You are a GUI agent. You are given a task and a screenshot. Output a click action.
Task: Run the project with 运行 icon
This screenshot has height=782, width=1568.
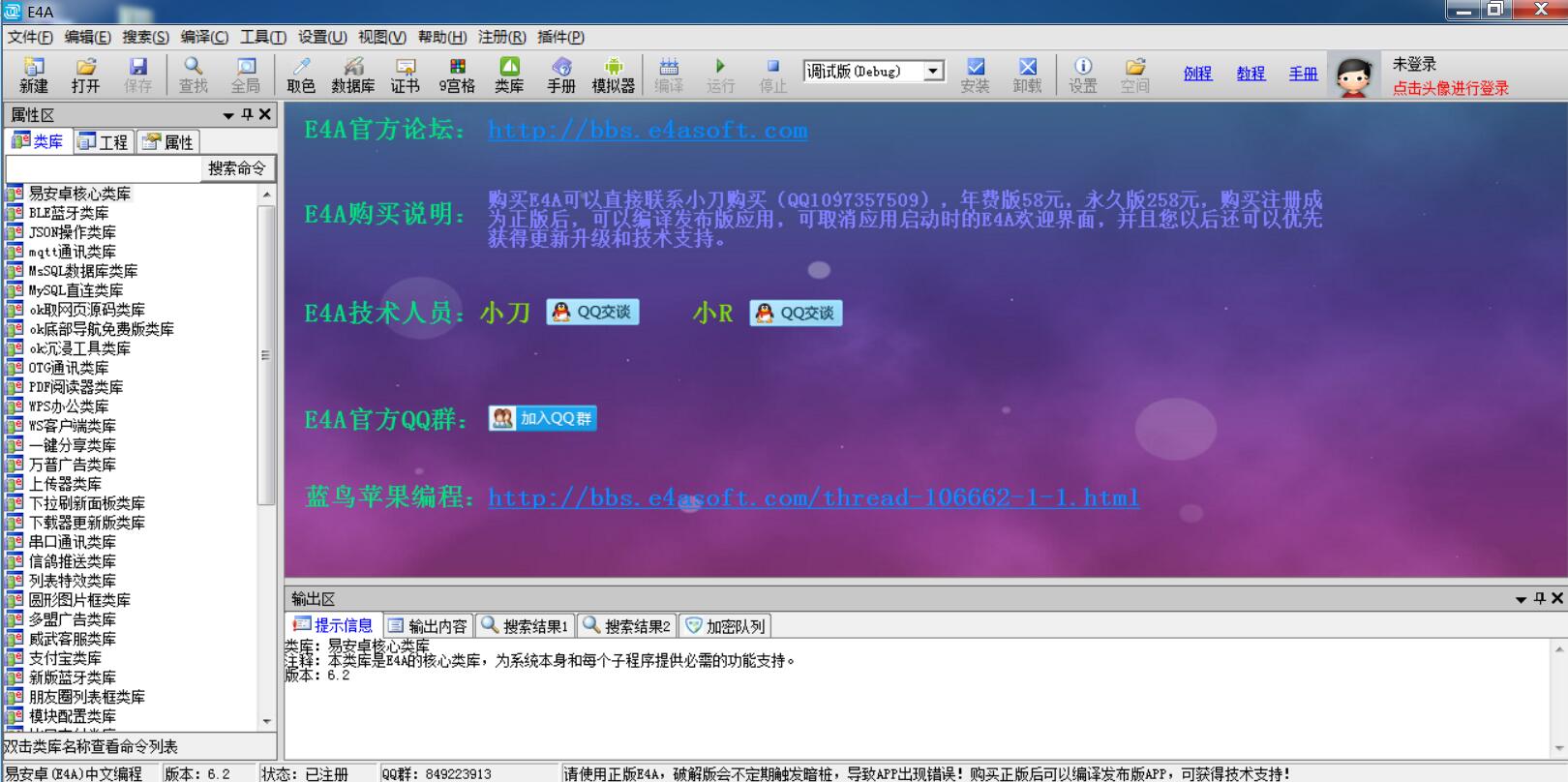pos(720,75)
